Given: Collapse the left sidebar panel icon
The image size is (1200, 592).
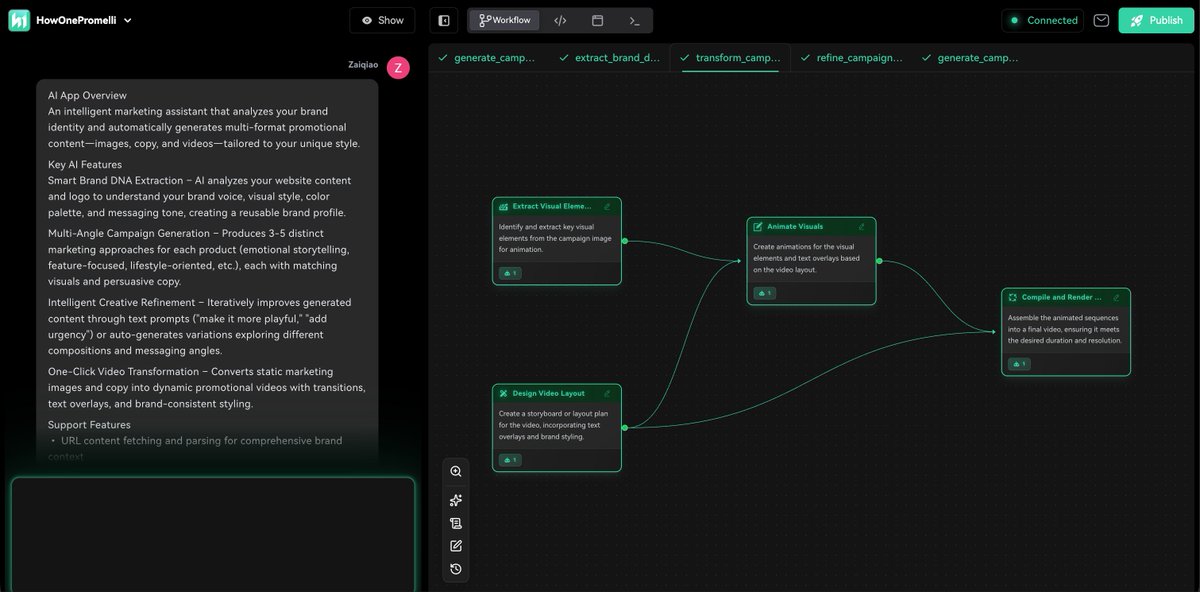Looking at the screenshot, I should pos(443,19).
